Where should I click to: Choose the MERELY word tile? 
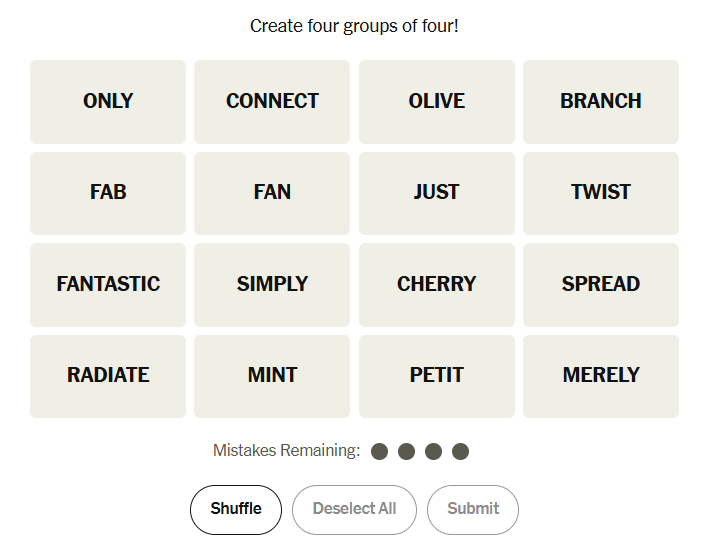tap(601, 375)
